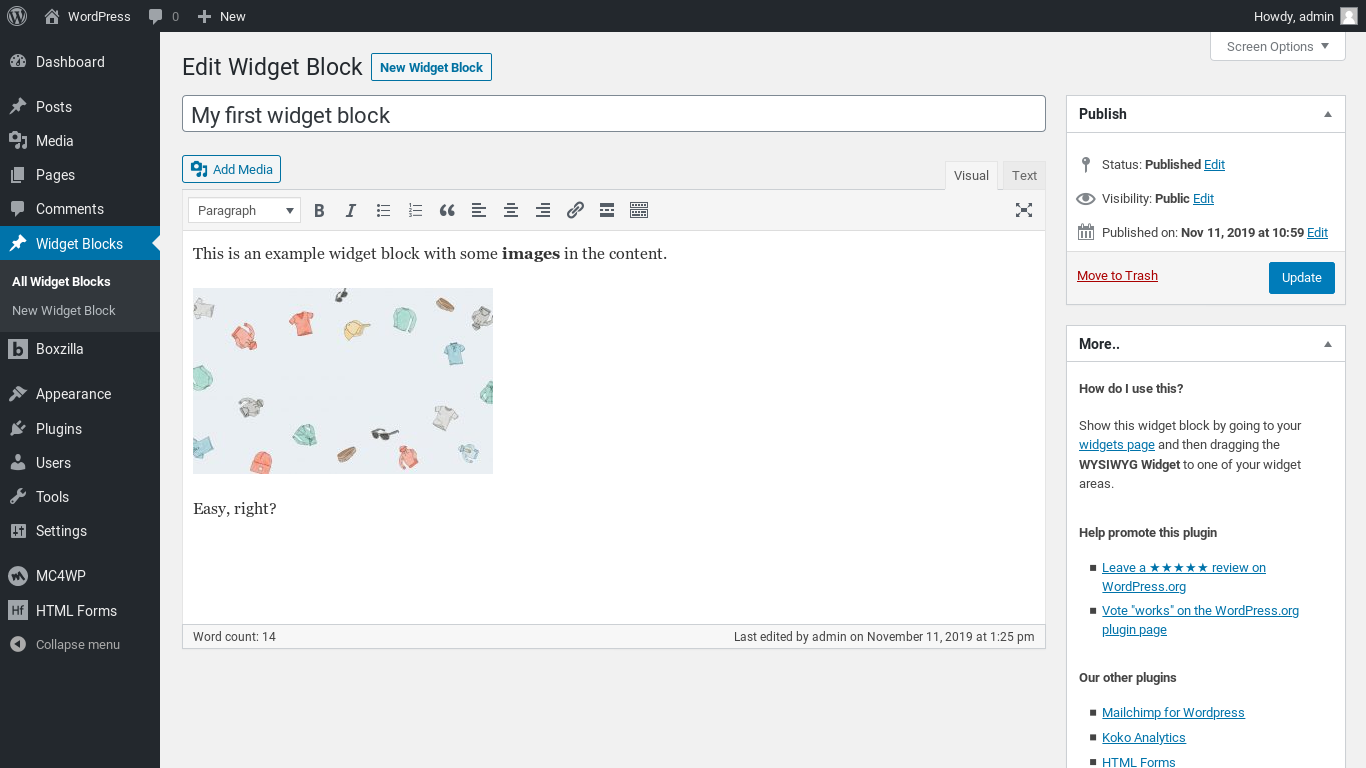Go to Dashboard in sidebar
Viewport: 1366px width, 768px height.
coord(80,62)
